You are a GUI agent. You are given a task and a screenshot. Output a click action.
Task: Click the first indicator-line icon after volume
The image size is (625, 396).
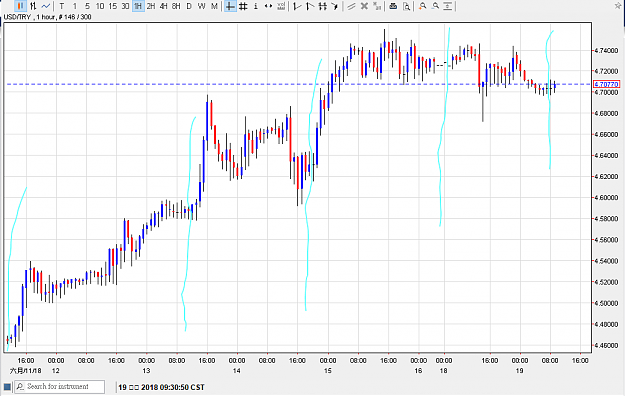pos(297,6)
